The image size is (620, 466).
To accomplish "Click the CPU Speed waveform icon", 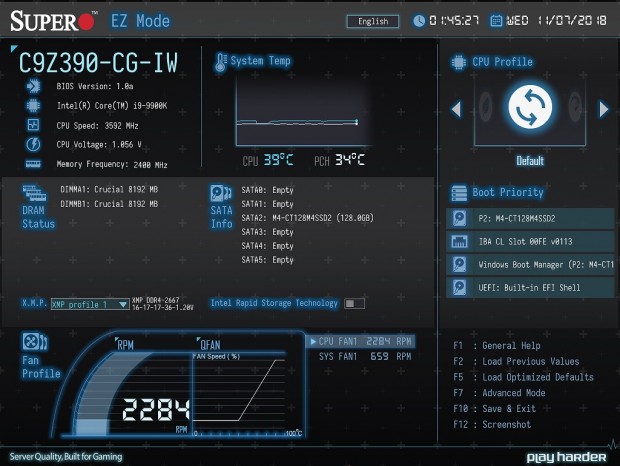I will pos(33,125).
